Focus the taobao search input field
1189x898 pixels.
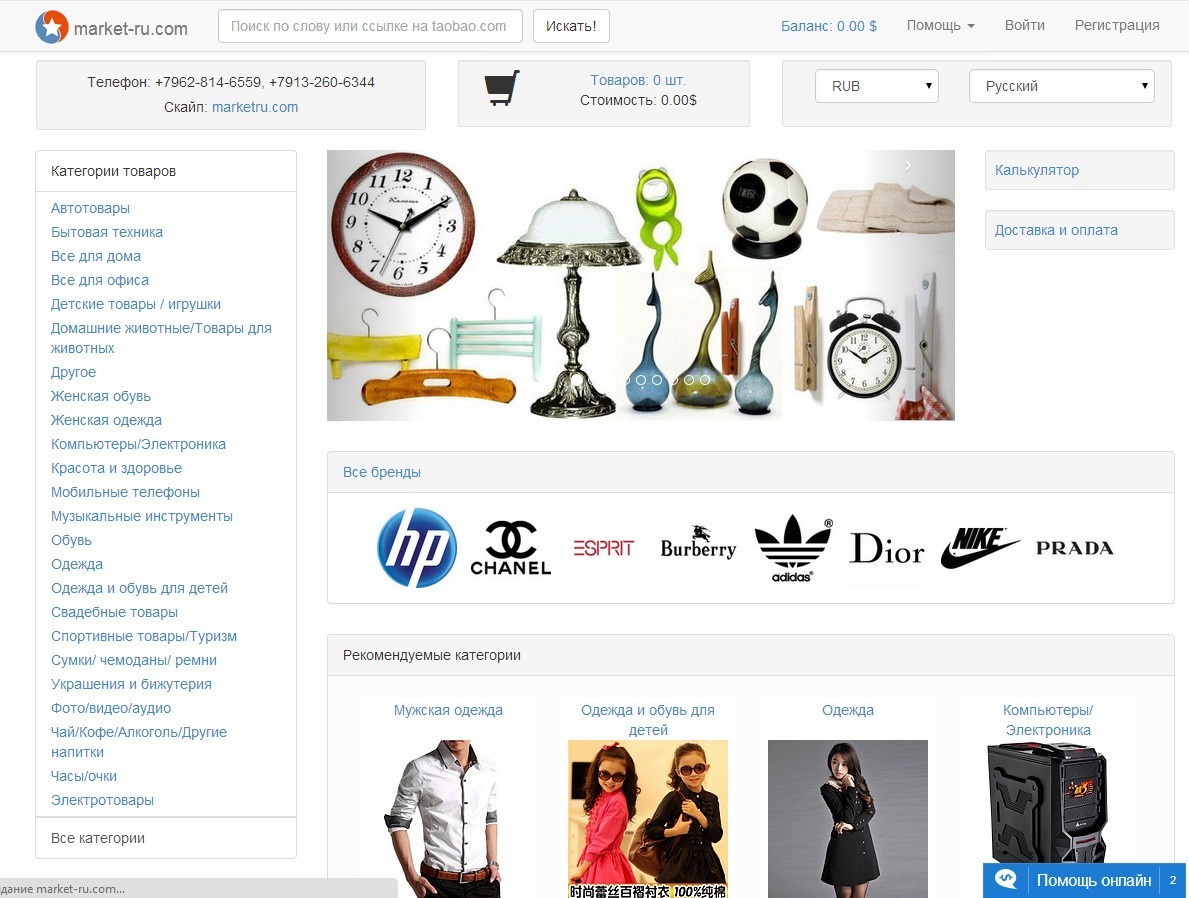370,26
